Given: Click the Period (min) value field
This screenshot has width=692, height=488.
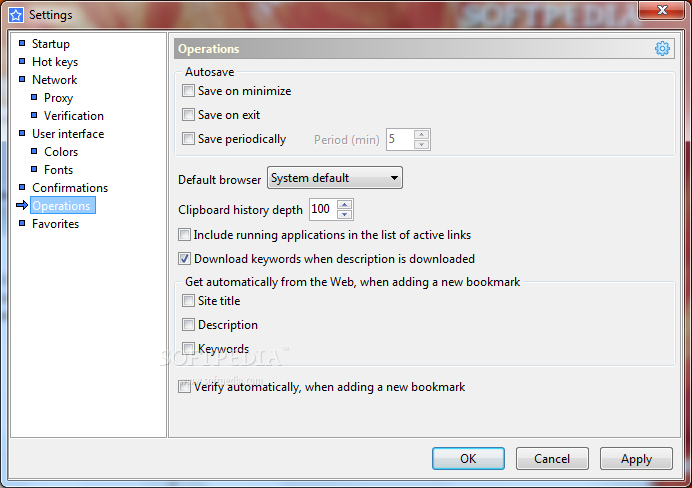Looking at the screenshot, I should 400,139.
